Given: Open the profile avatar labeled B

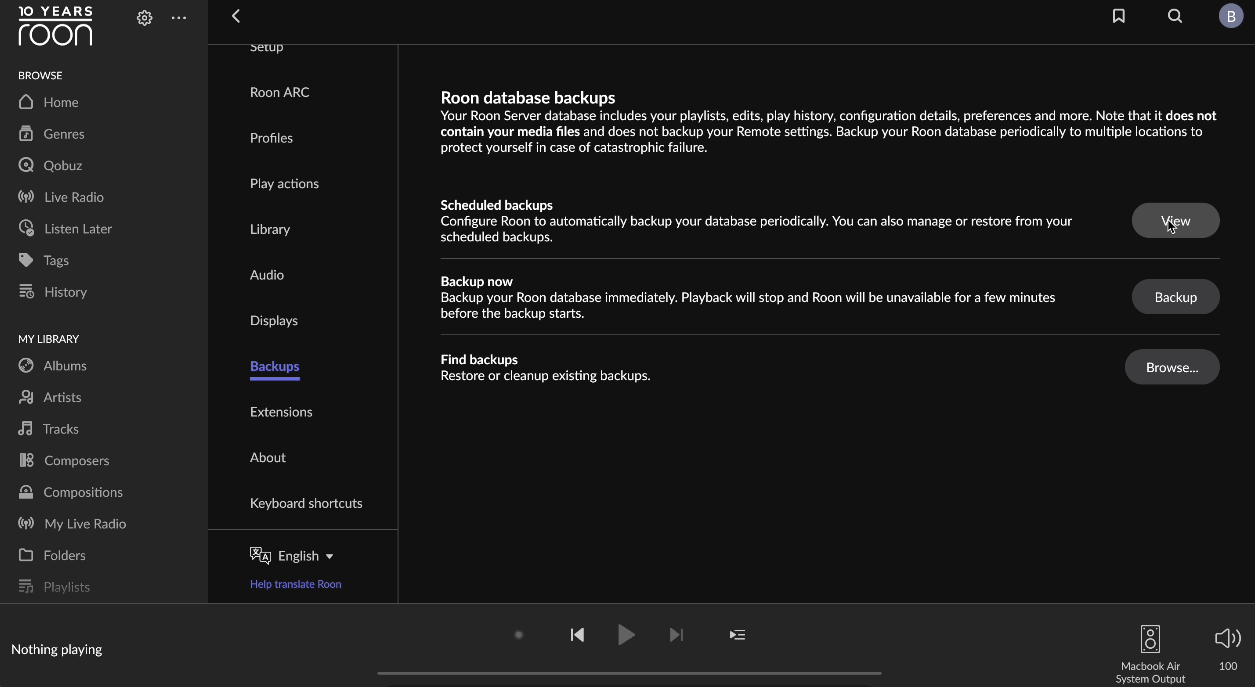Looking at the screenshot, I should tap(1231, 16).
